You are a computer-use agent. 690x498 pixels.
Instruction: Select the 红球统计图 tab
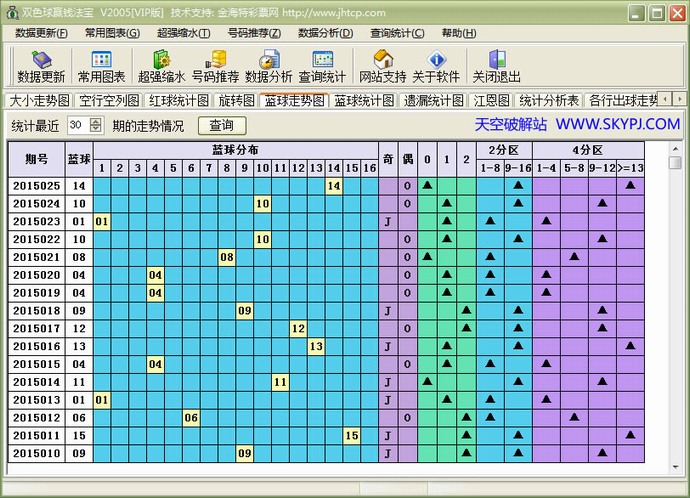pos(179,100)
